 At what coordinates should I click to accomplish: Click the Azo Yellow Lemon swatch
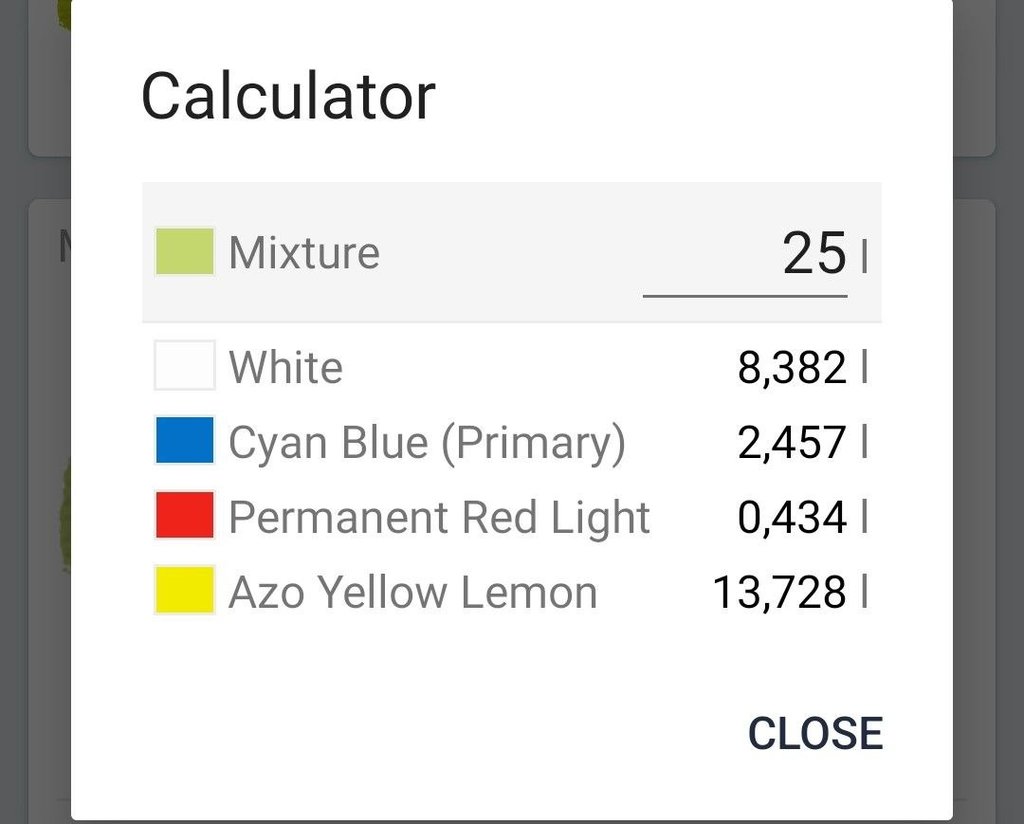coord(184,591)
